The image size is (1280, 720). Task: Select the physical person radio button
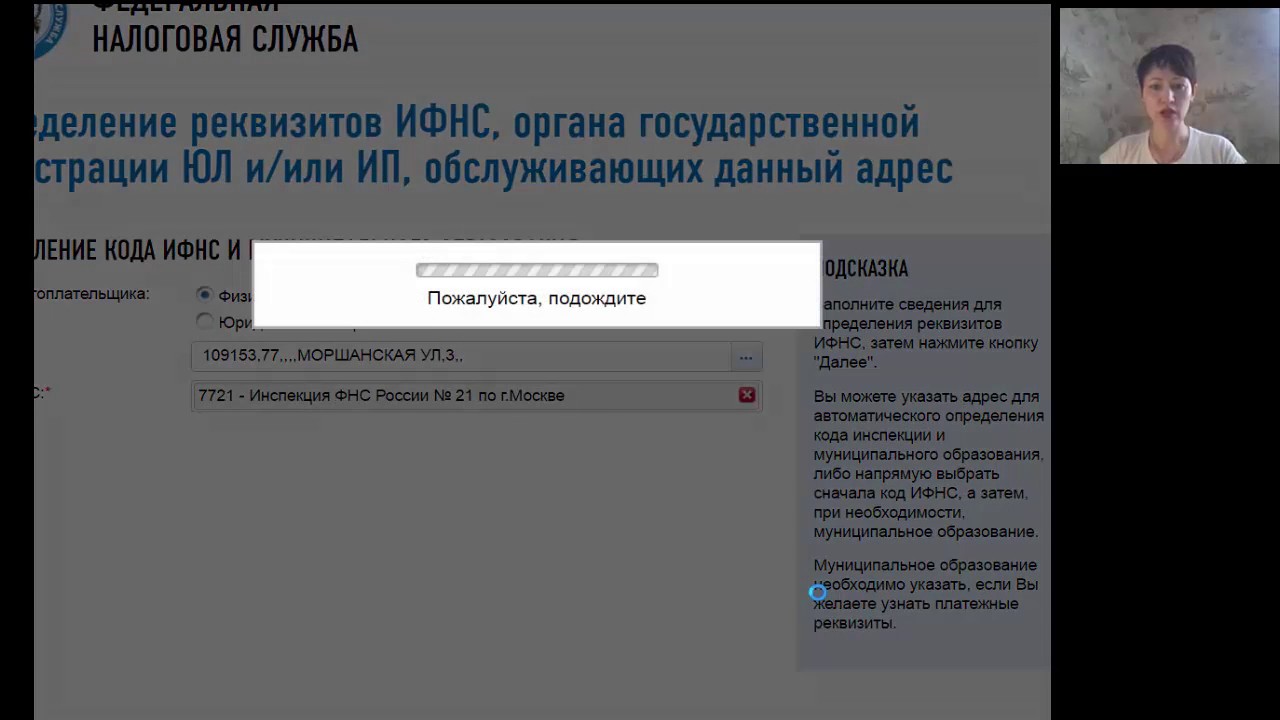[x=205, y=295]
